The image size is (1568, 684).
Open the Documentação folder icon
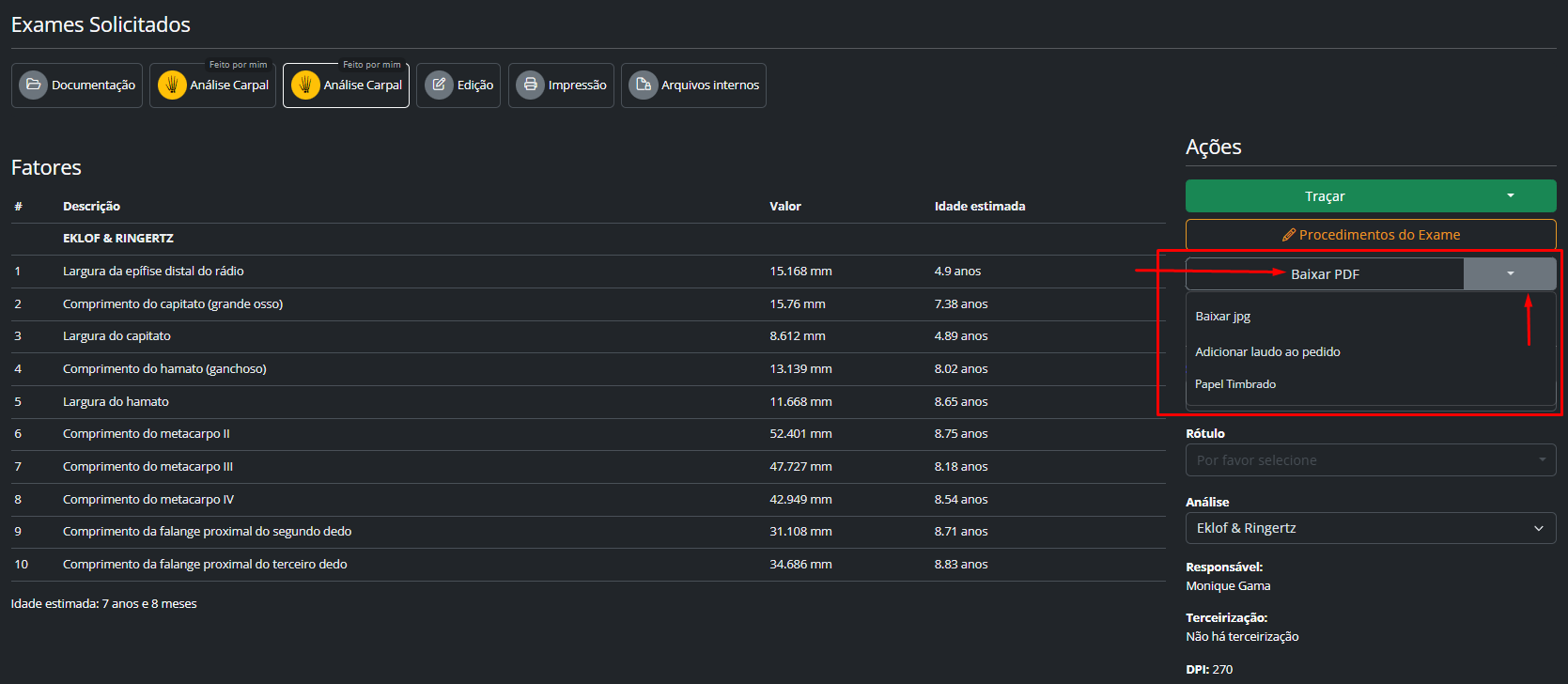click(x=33, y=85)
